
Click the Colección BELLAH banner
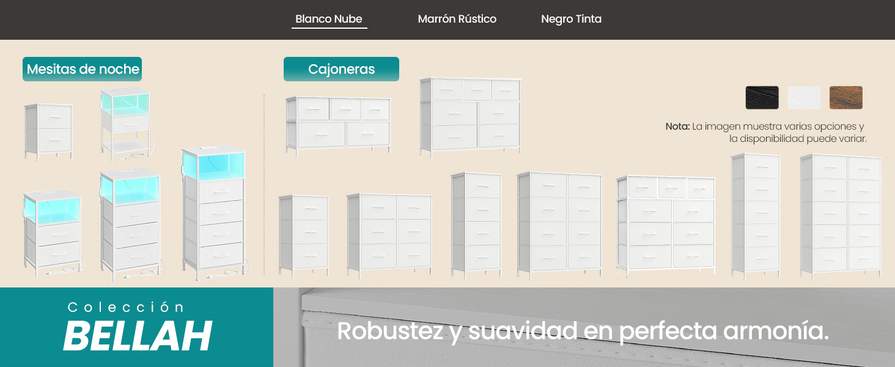point(136,327)
